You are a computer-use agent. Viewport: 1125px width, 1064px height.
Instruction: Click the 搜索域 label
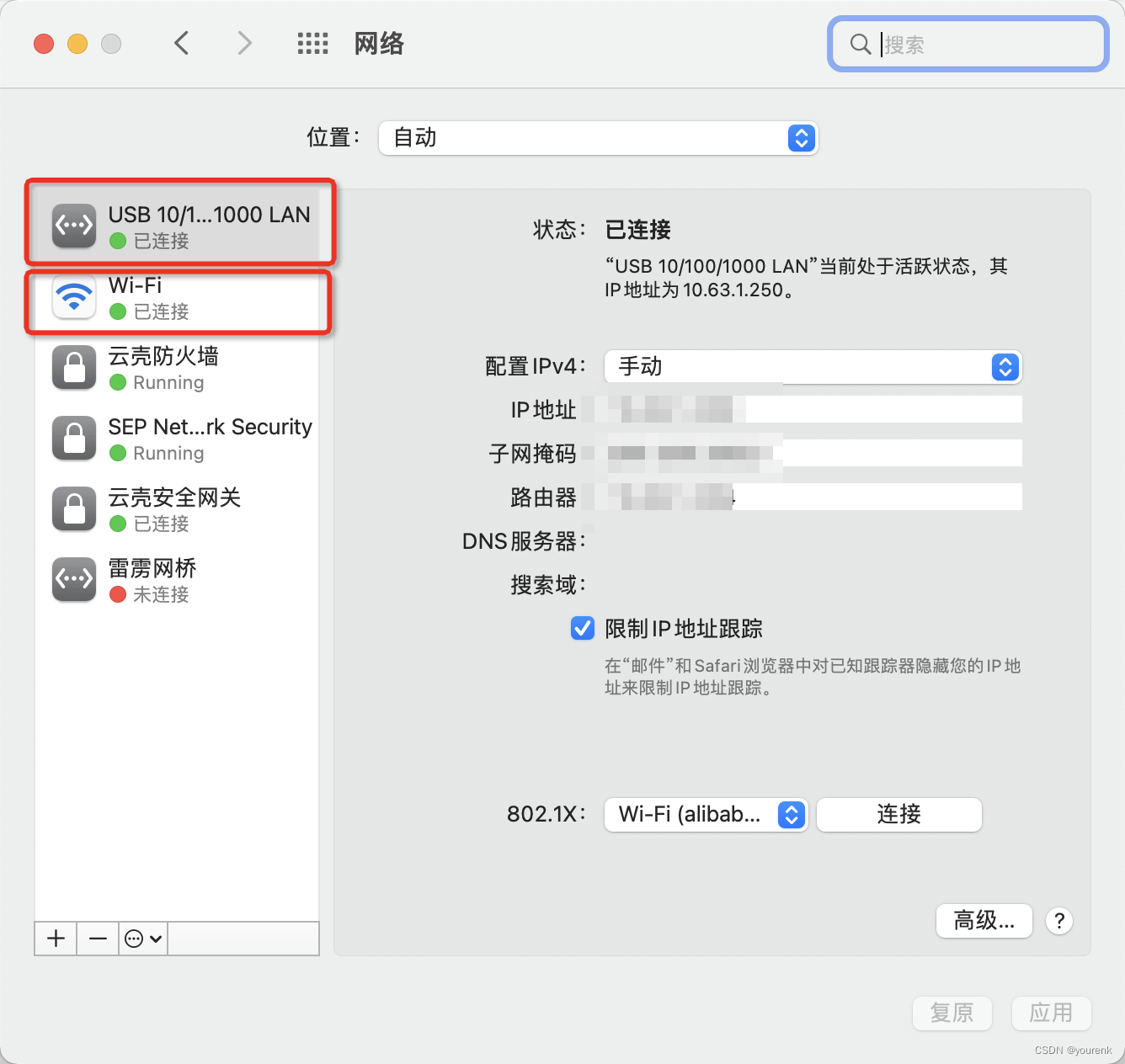(x=548, y=584)
